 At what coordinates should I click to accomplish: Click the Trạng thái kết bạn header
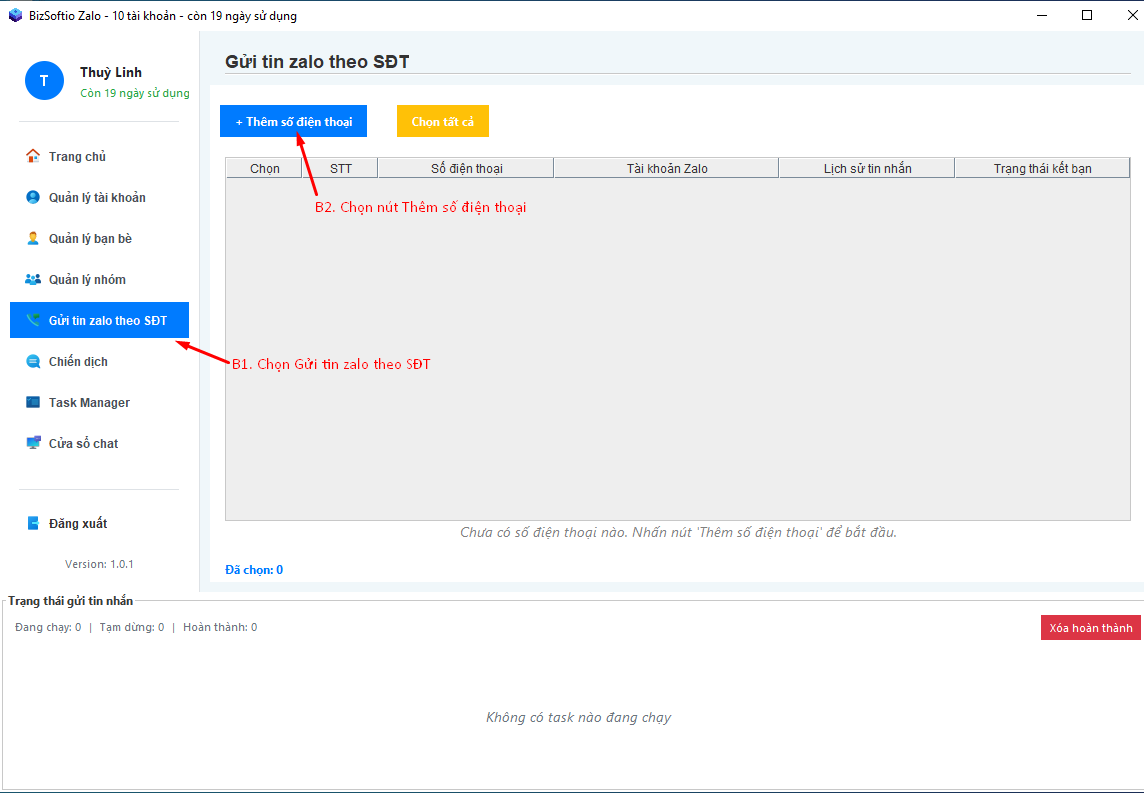tap(1042, 168)
